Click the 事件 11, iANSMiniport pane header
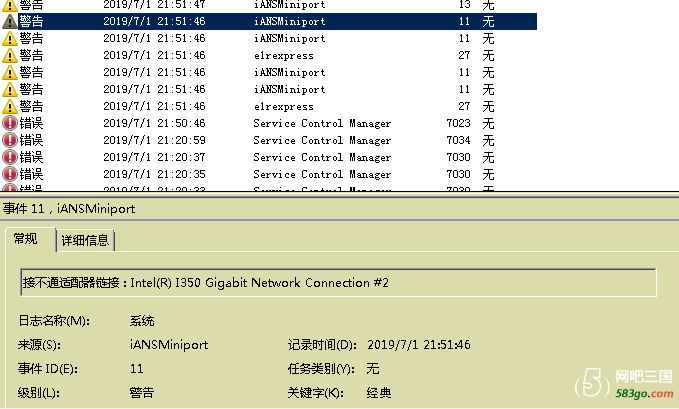Screen dimensions: 679x409 point(69,209)
